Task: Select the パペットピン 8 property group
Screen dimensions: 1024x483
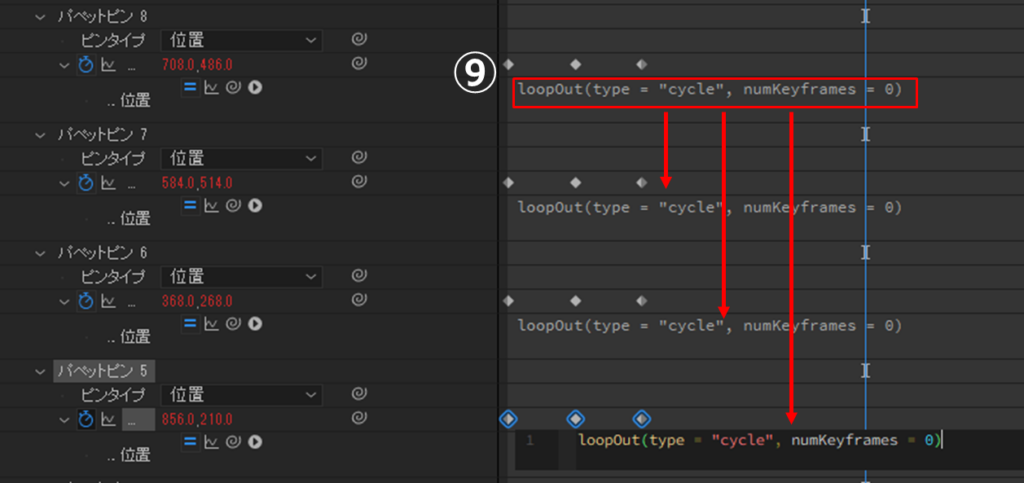Action: [102, 17]
